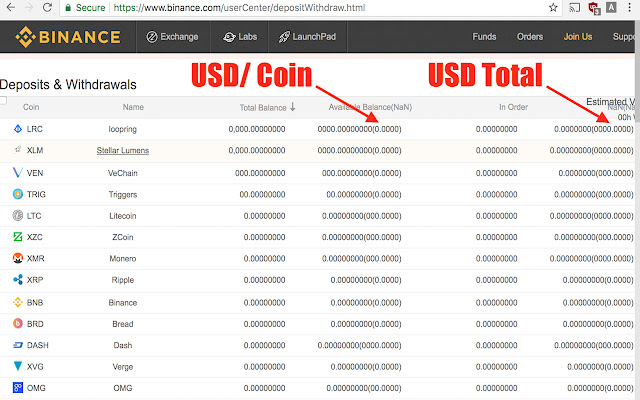The image size is (640, 400).
Task: Click the OMG coin icon
Action: [18, 387]
